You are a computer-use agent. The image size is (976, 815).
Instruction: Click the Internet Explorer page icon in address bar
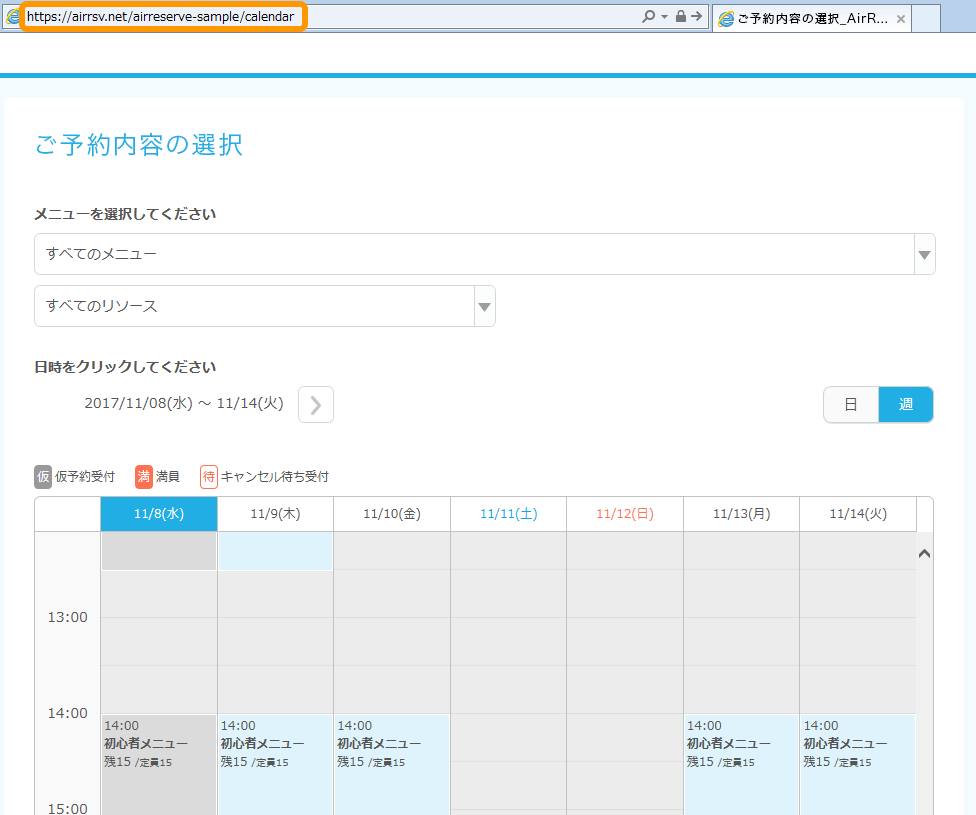12,17
